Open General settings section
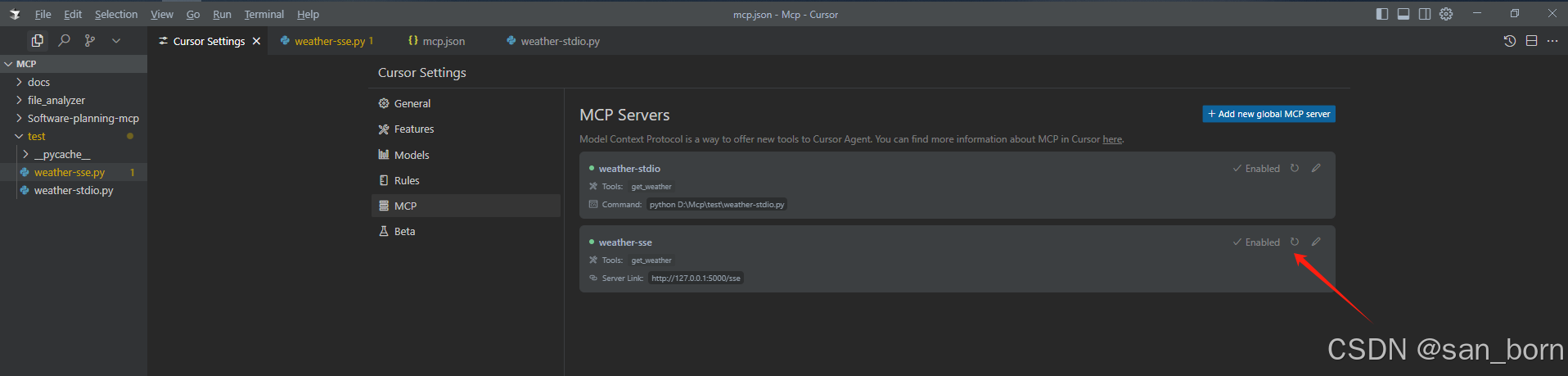Screen dimensions: 1568x376 [x=466, y=103]
